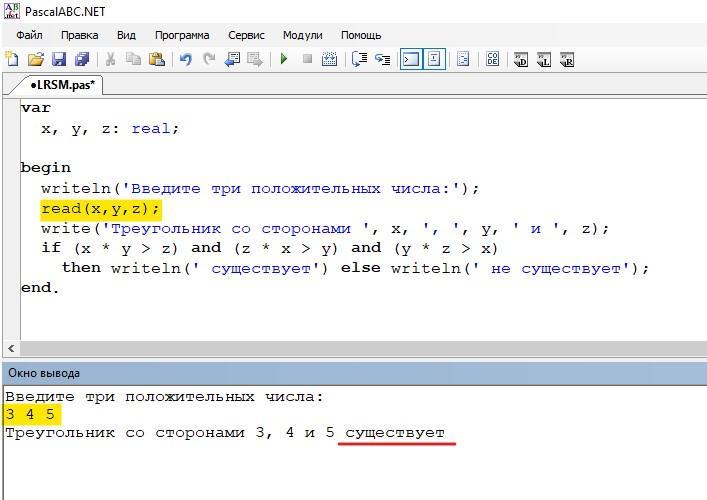Image resolution: width=707 pixels, height=500 pixels.
Task: Paste with the clipboard toolbar icon
Action: tap(156, 59)
